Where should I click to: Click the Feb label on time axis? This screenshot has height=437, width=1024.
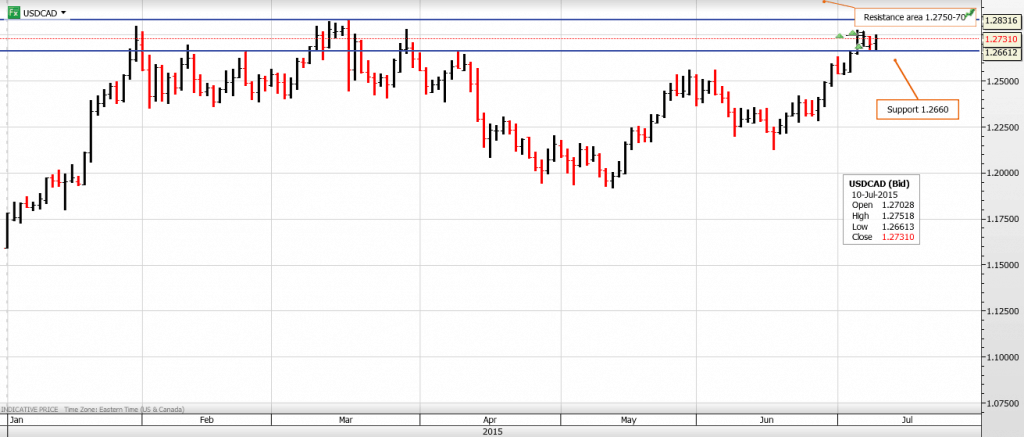pos(208,422)
